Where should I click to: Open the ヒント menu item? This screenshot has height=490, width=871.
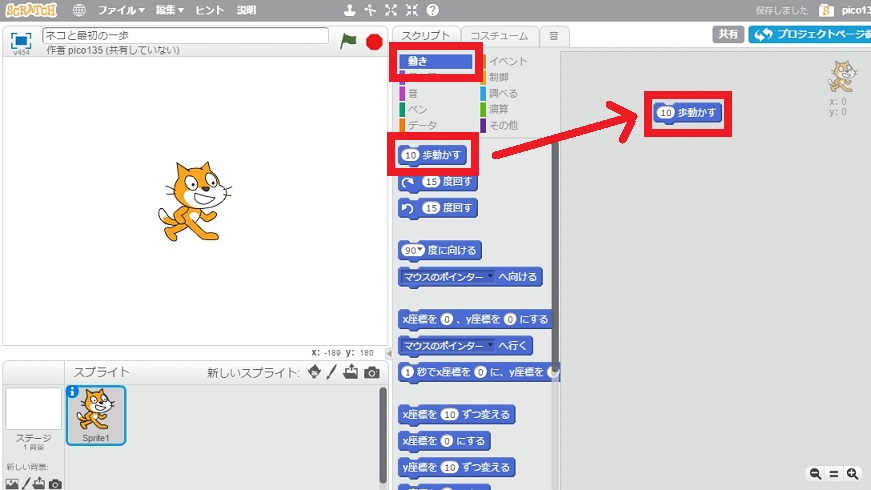[x=209, y=10]
